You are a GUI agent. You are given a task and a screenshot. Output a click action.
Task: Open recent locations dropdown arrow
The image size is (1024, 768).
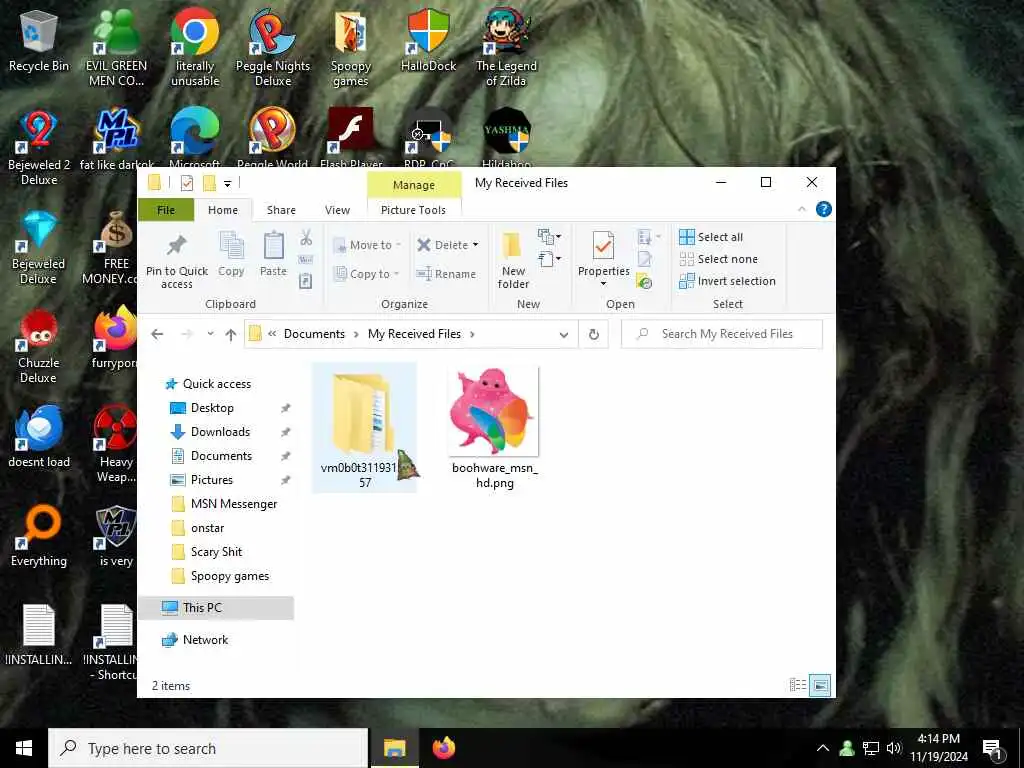coord(210,334)
